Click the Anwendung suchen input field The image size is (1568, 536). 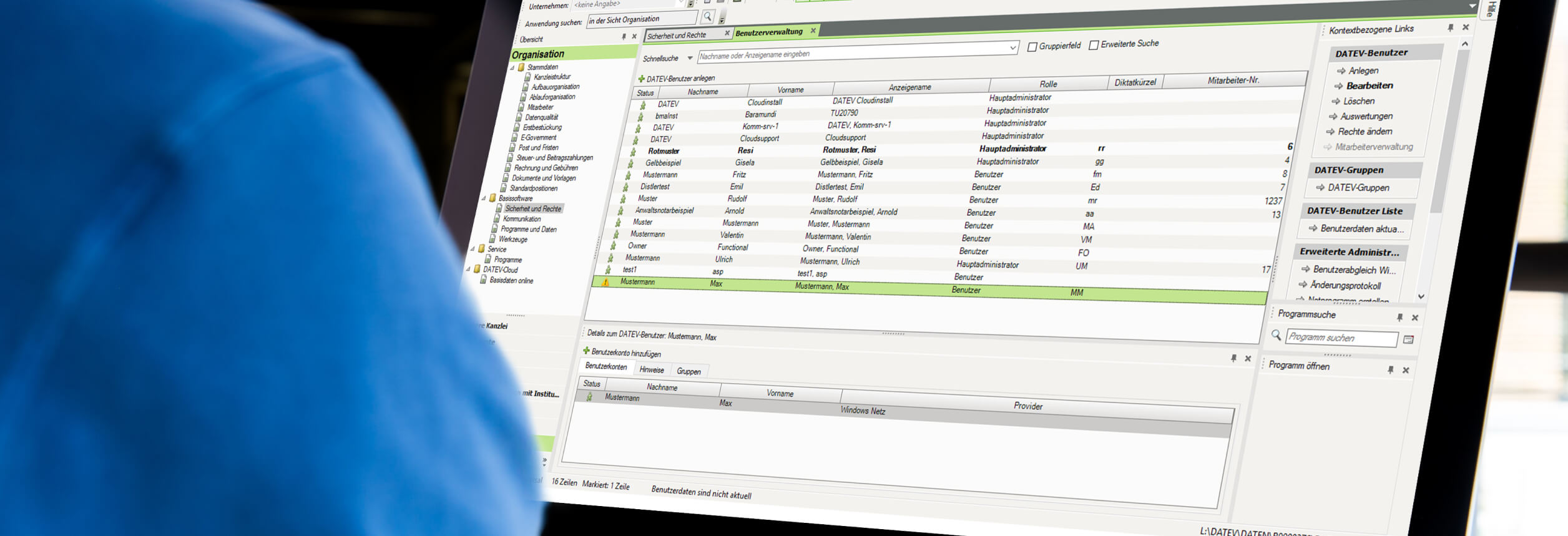[641, 20]
